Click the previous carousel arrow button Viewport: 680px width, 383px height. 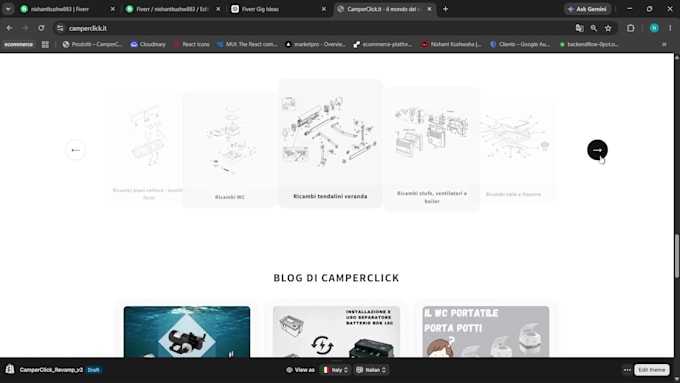(x=75, y=150)
